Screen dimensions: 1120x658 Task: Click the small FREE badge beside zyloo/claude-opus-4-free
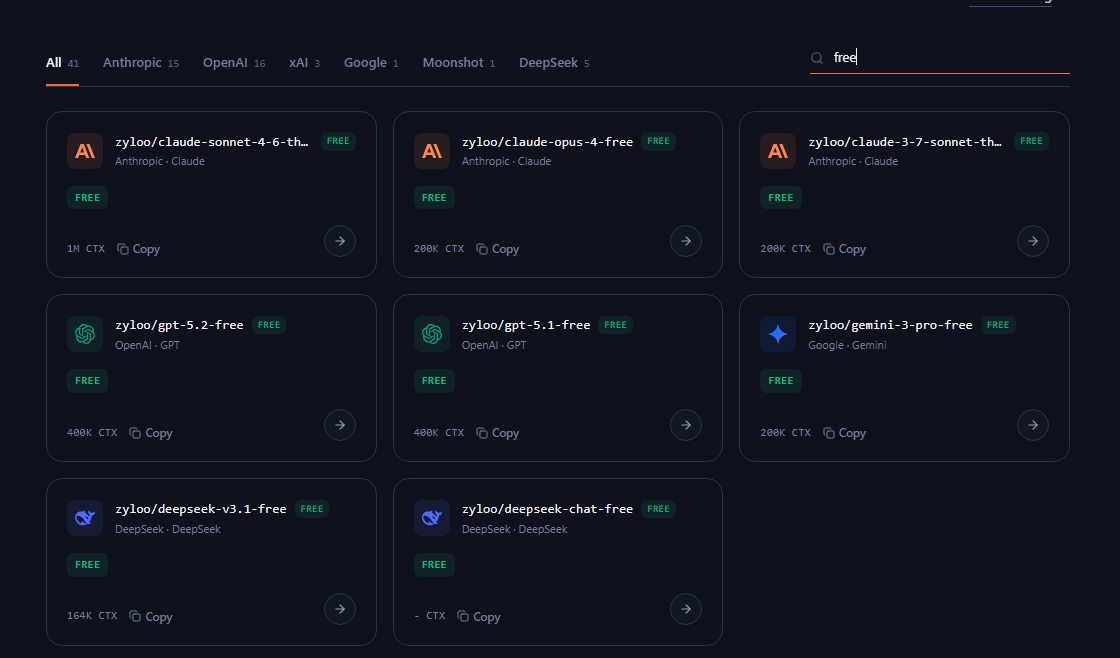(x=659, y=141)
